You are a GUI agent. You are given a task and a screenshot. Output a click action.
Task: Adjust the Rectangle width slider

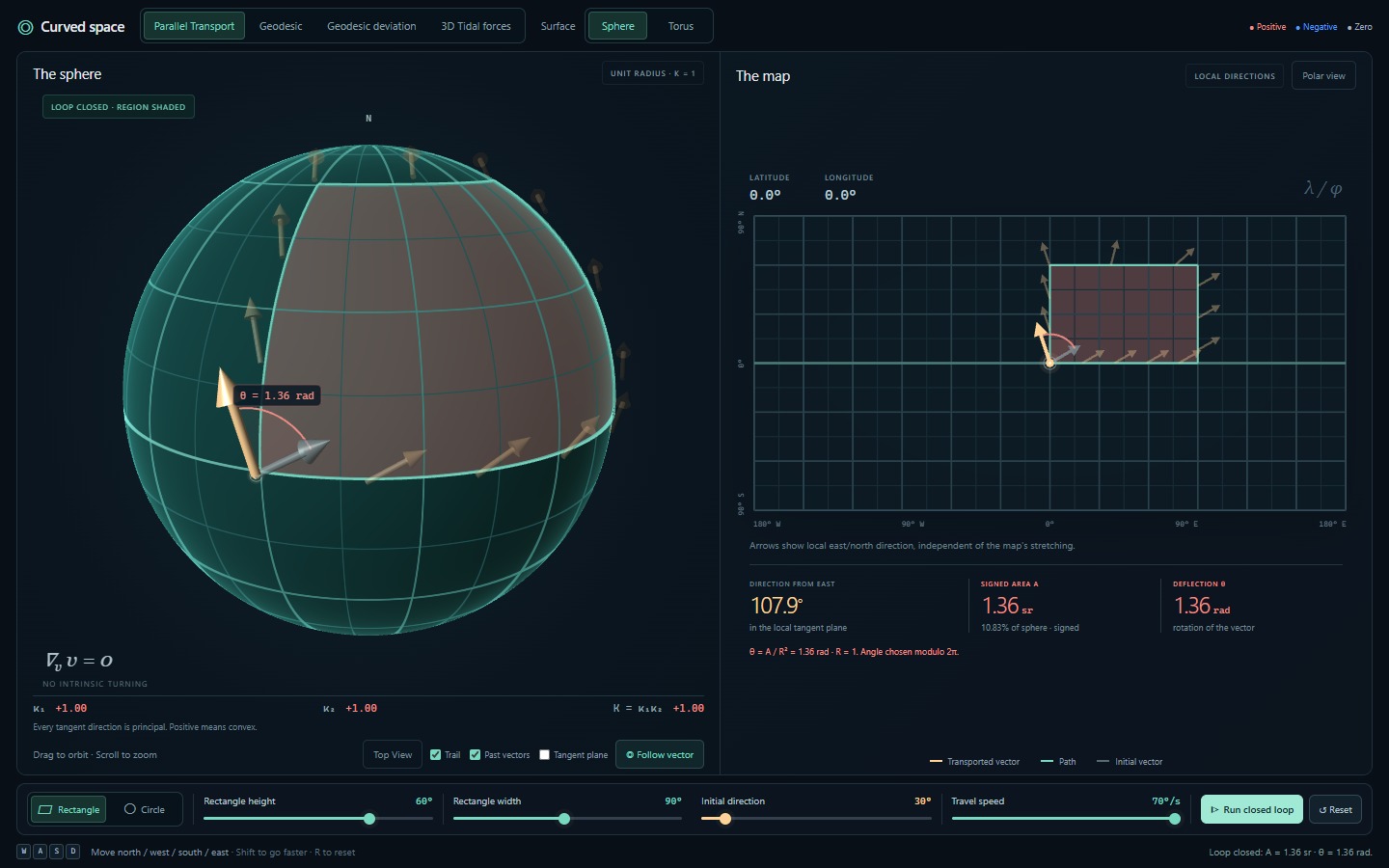coord(567,819)
